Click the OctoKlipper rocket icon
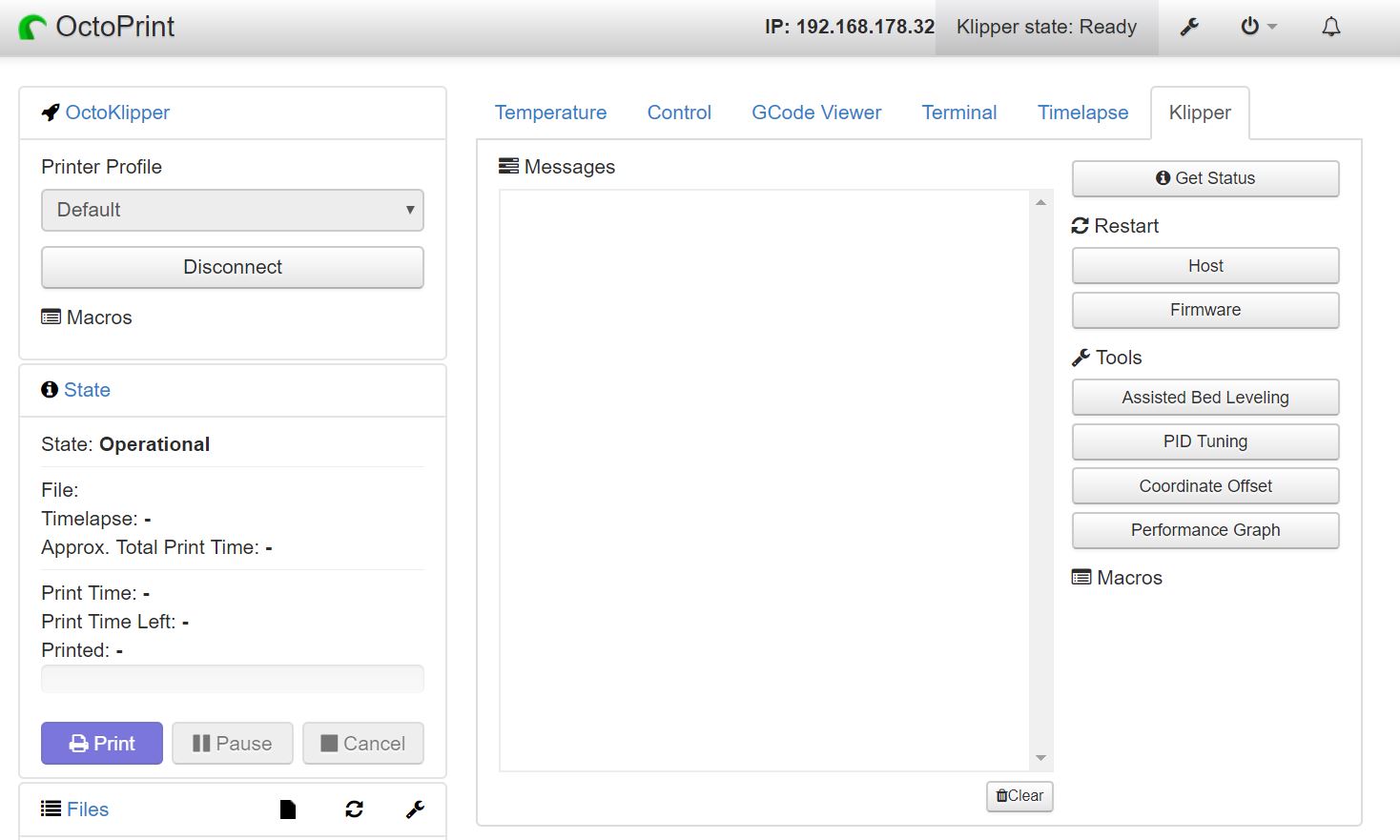Image resolution: width=1400 pixels, height=840 pixels. tap(51, 113)
